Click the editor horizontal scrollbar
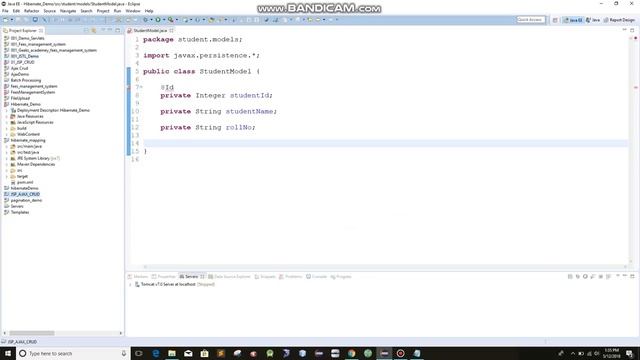The height and width of the screenshot is (360, 640). pos(385,267)
